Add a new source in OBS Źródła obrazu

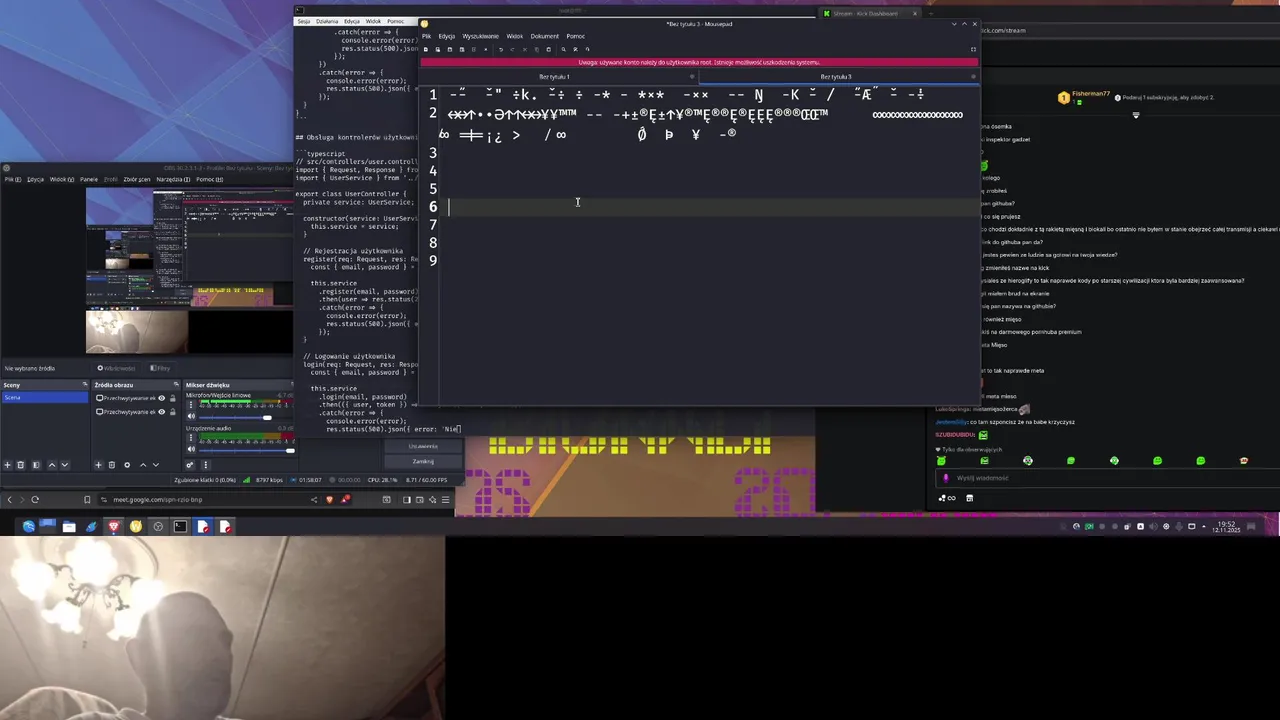(x=98, y=465)
